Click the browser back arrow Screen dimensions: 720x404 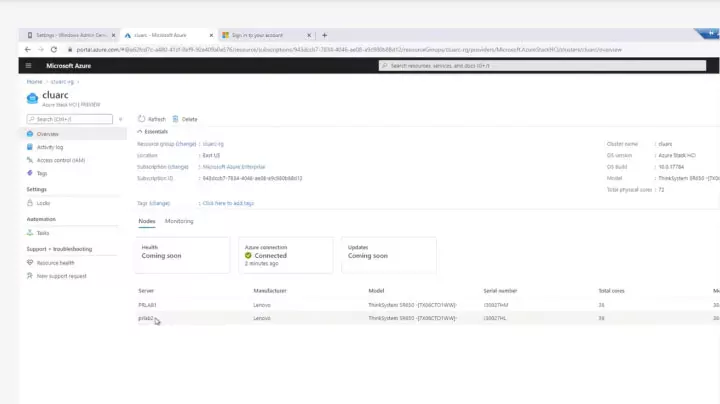[x=28, y=50]
